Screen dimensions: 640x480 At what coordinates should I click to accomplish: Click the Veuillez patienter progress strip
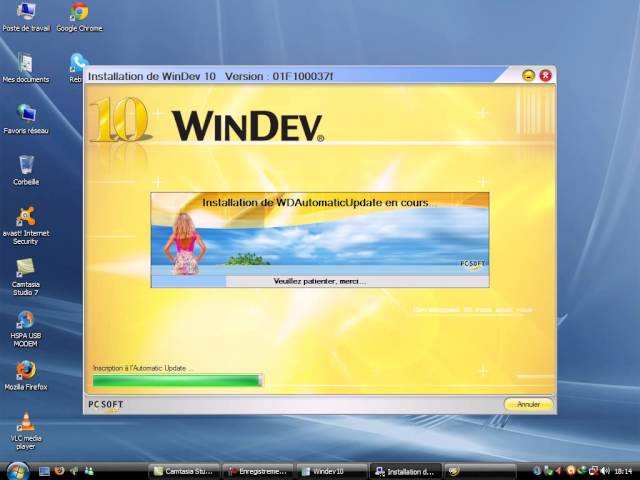coord(320,281)
